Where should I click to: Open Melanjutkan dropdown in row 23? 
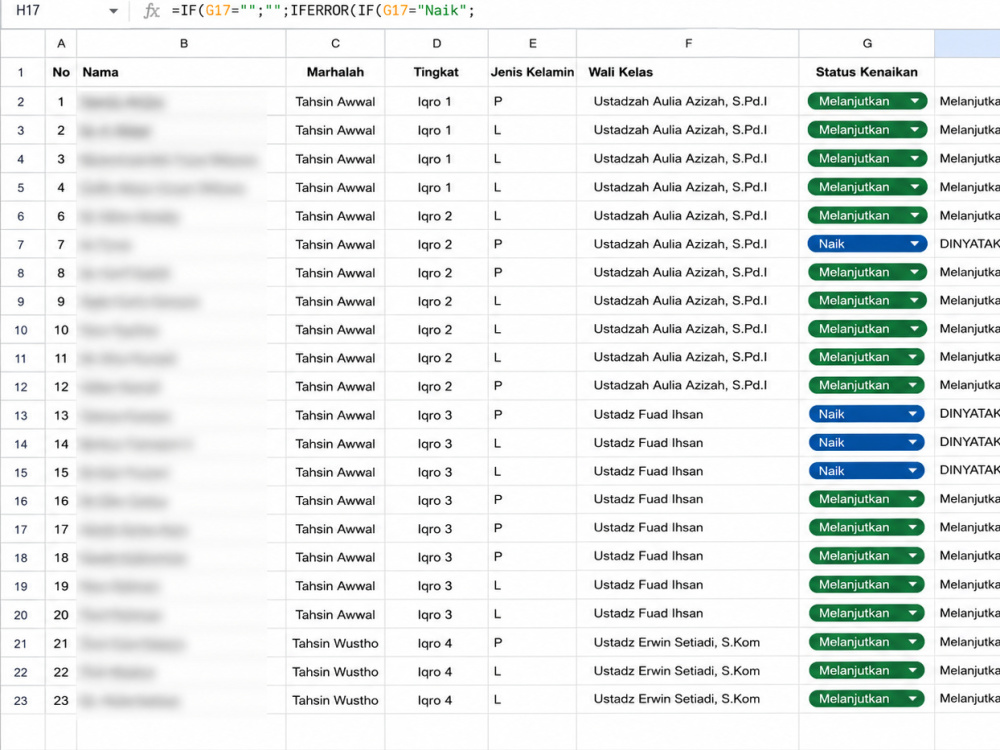tap(913, 699)
